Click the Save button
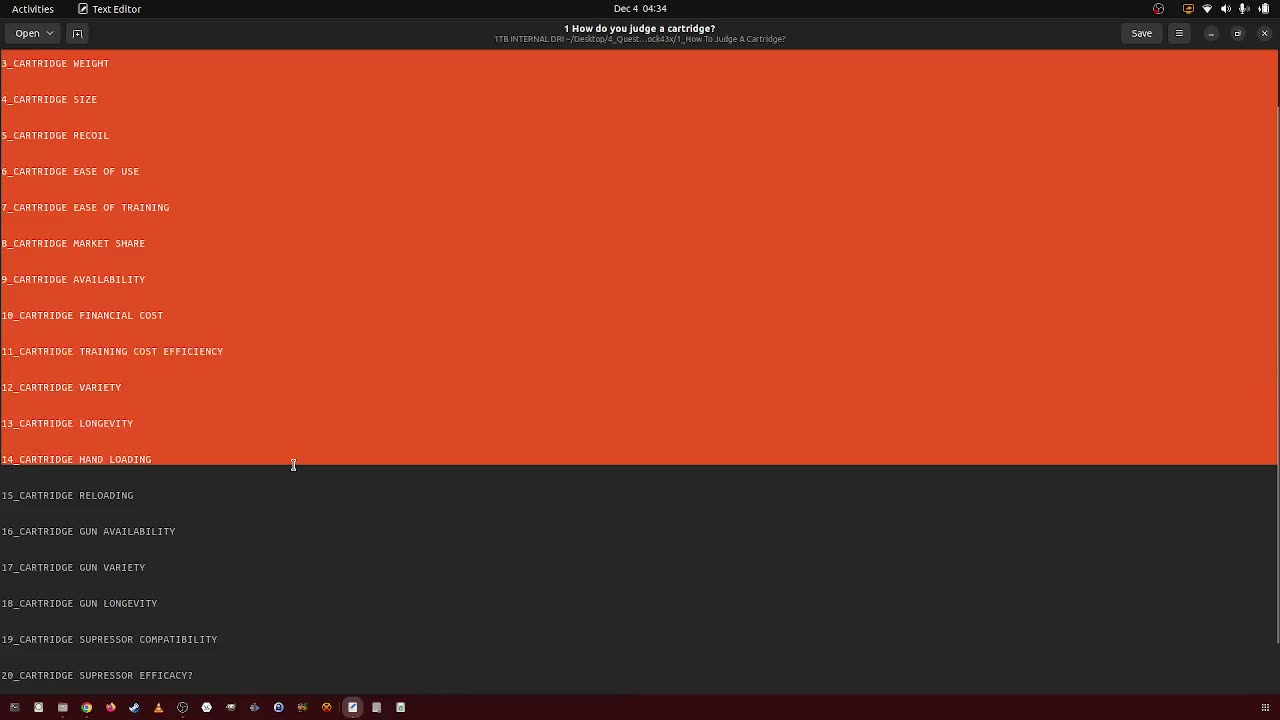The height and width of the screenshot is (720, 1280). [x=1141, y=33]
